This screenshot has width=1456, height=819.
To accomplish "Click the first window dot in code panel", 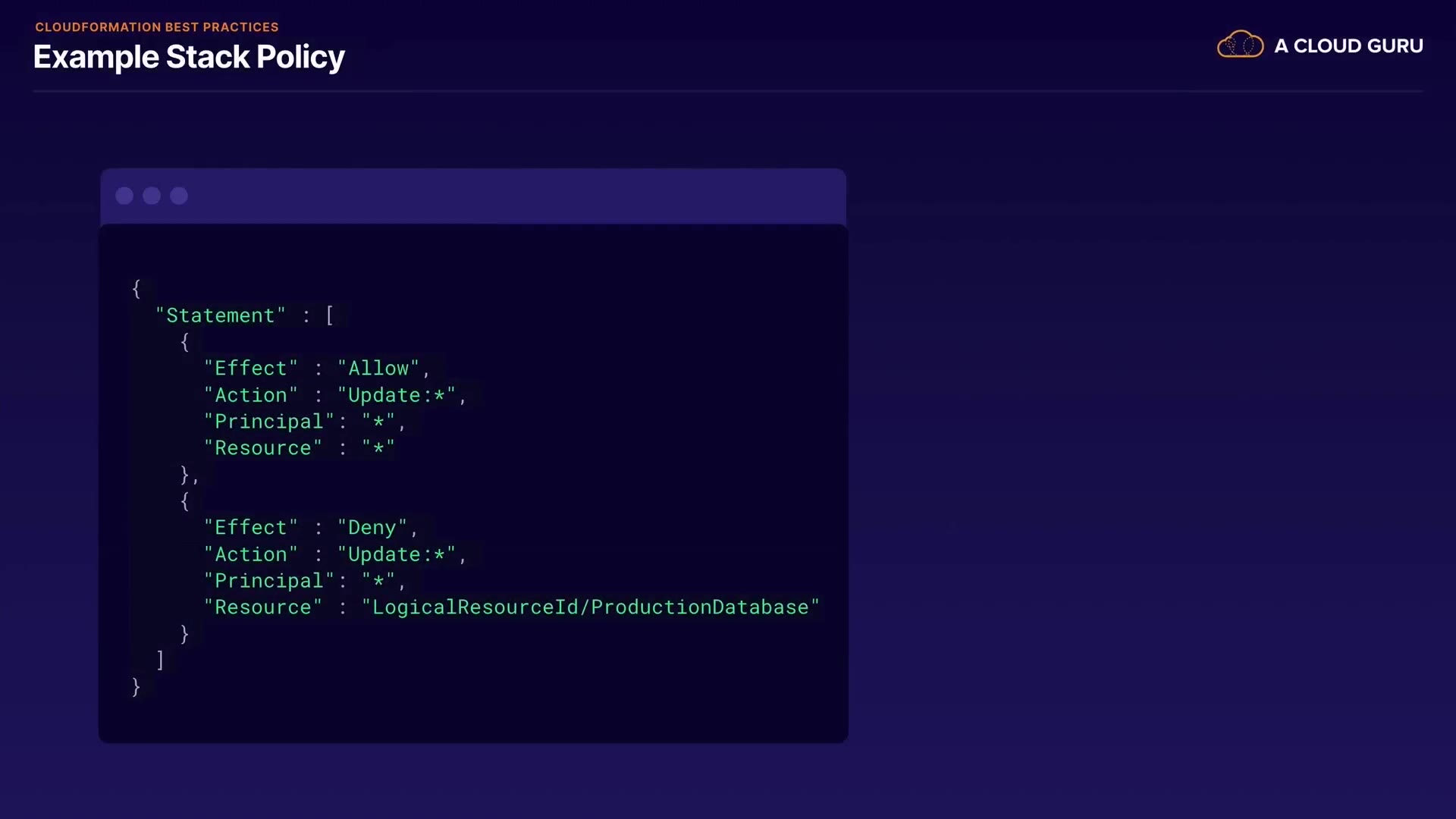I will [124, 196].
